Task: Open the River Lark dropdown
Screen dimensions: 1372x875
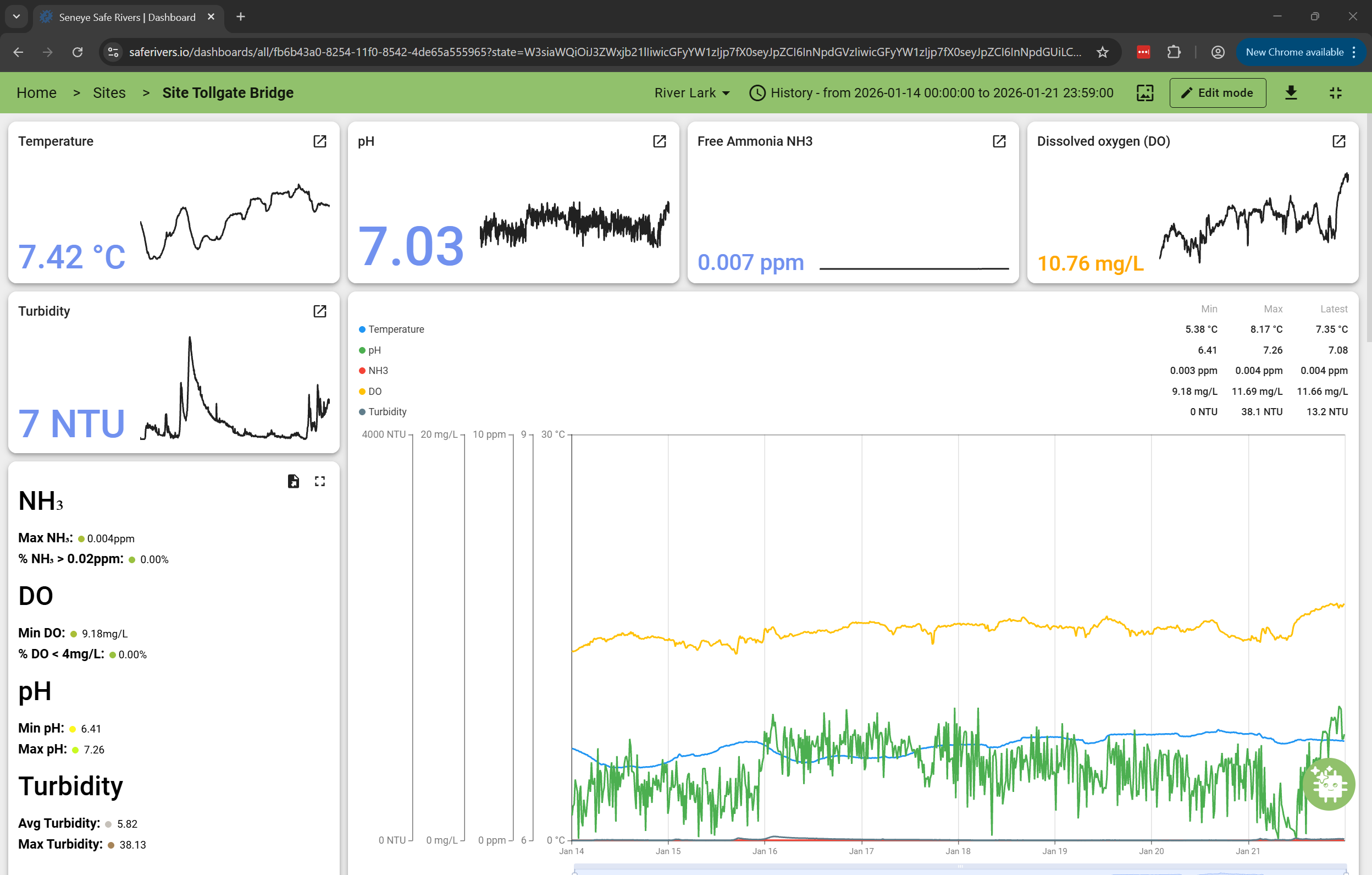Action: pyautogui.click(x=691, y=93)
